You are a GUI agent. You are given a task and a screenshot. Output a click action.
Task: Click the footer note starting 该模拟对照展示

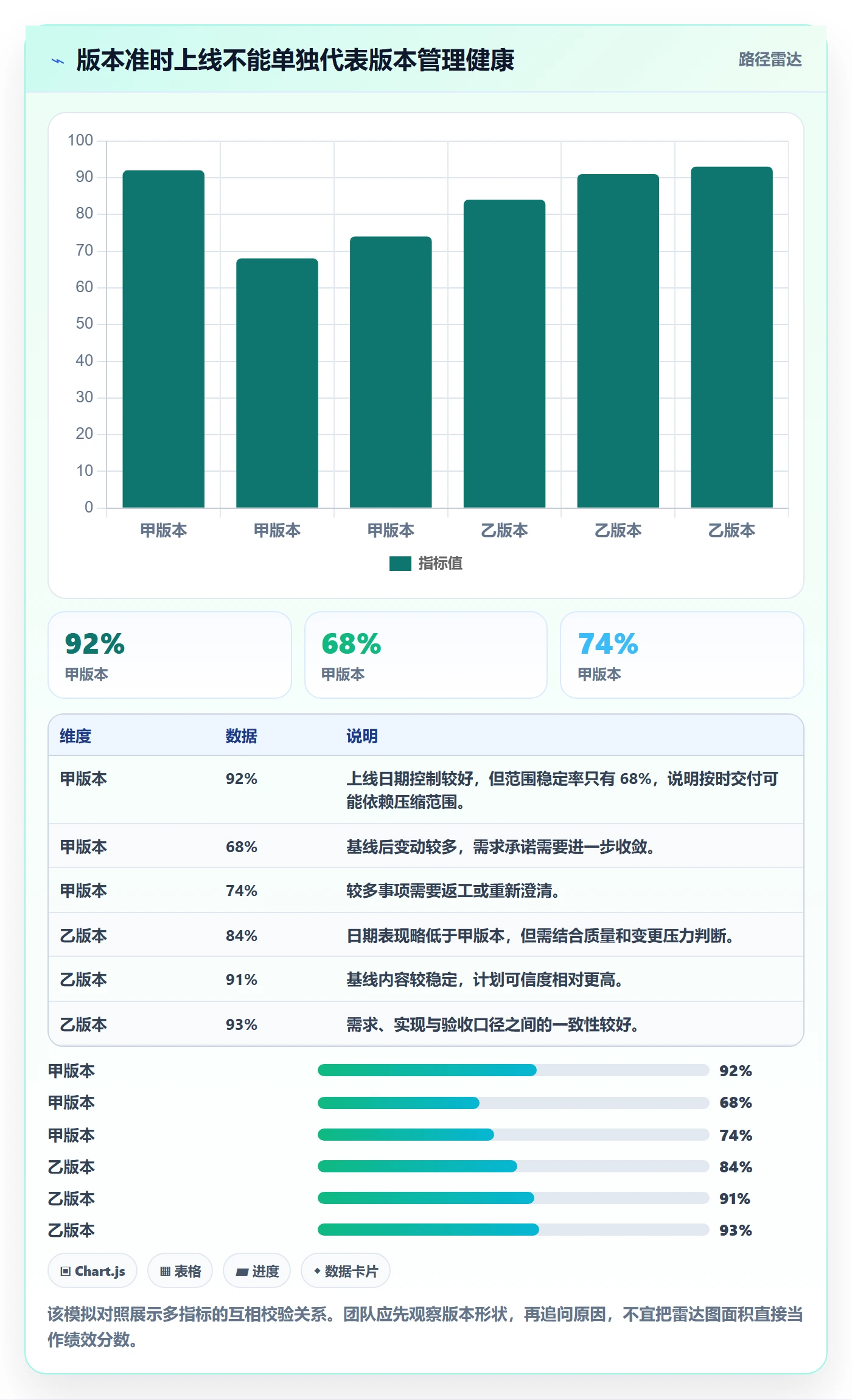point(425,1327)
